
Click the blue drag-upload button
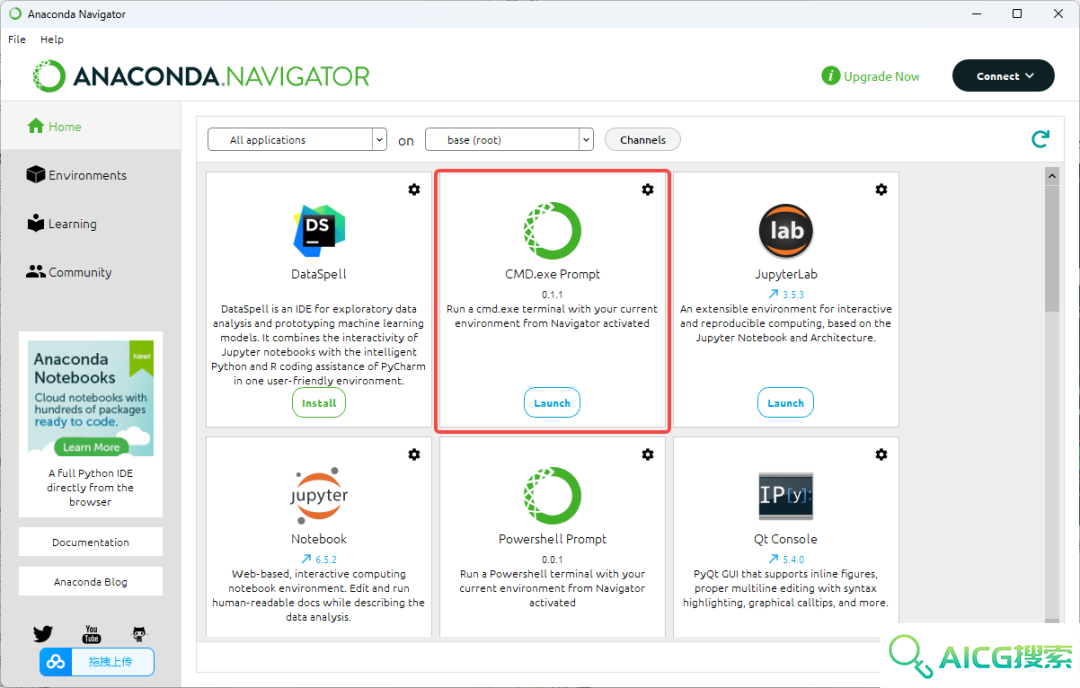[97, 662]
